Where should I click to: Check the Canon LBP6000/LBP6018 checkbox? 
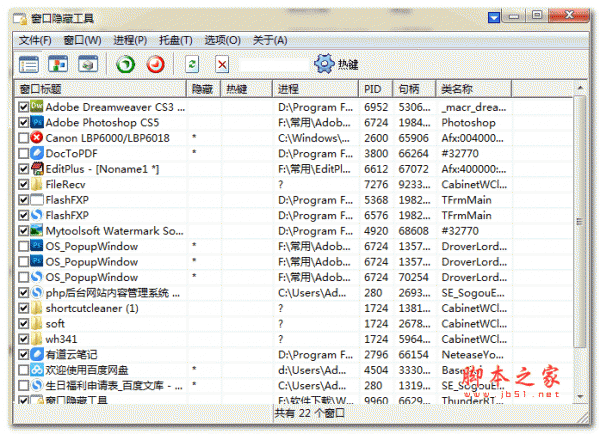[x=23, y=138]
